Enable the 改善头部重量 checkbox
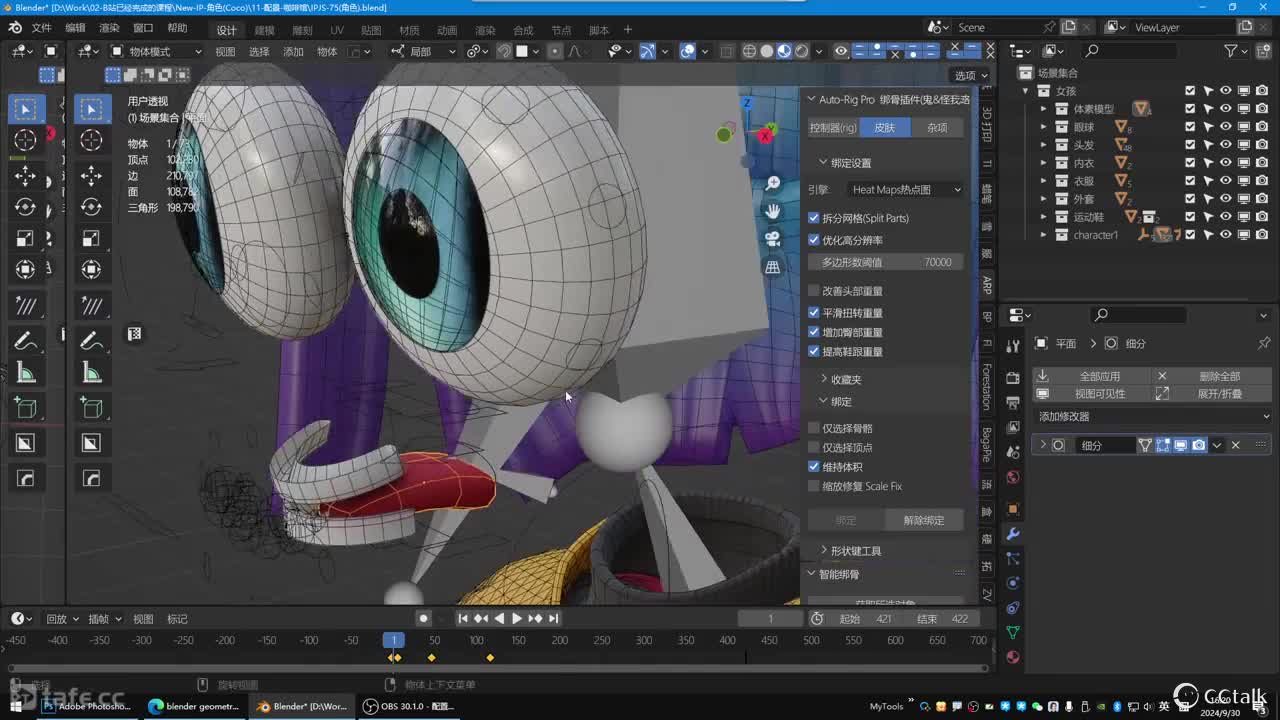The height and width of the screenshot is (720, 1280). 814,291
